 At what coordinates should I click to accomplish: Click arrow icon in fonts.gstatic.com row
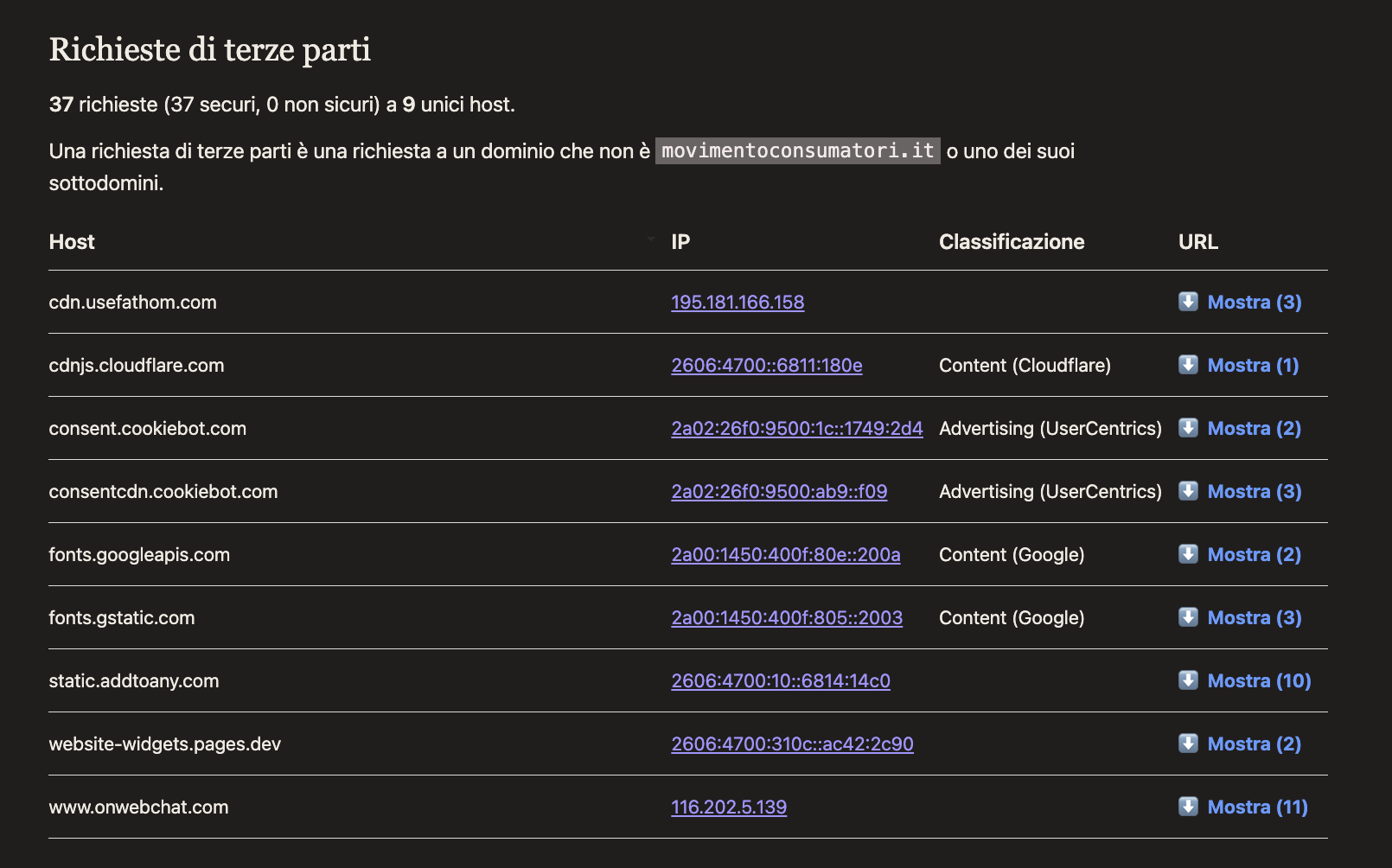[1188, 616]
